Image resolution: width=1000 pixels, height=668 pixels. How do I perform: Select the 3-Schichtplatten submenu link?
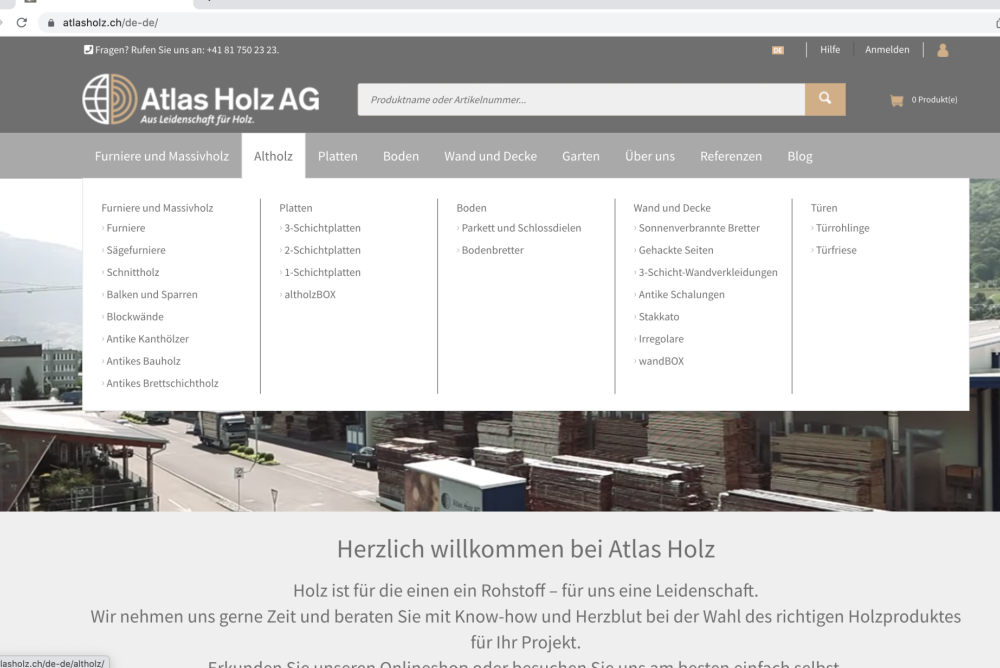322,228
